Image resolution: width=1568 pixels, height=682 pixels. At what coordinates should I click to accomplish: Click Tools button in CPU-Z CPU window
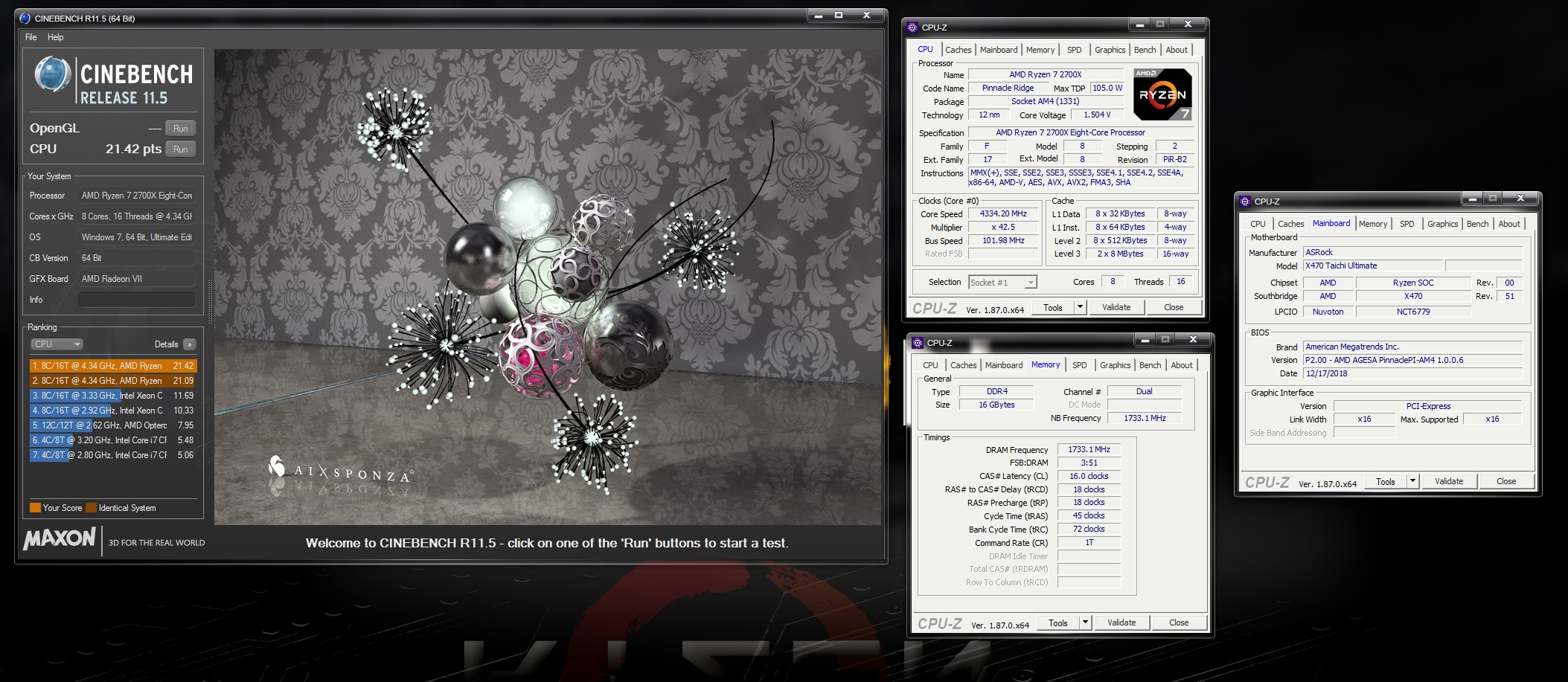[x=1052, y=308]
